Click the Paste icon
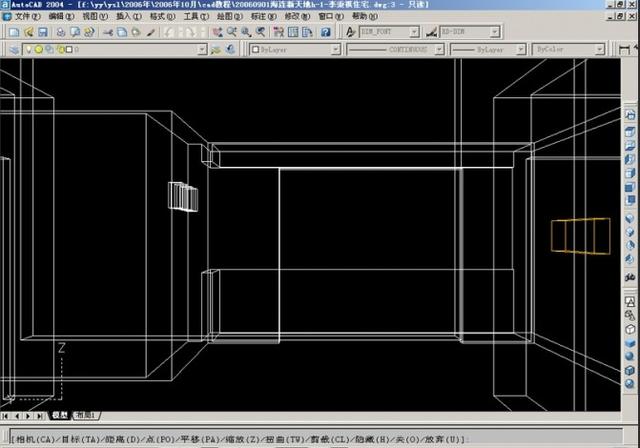Image resolution: width=640 pixels, height=448 pixels. point(136,32)
